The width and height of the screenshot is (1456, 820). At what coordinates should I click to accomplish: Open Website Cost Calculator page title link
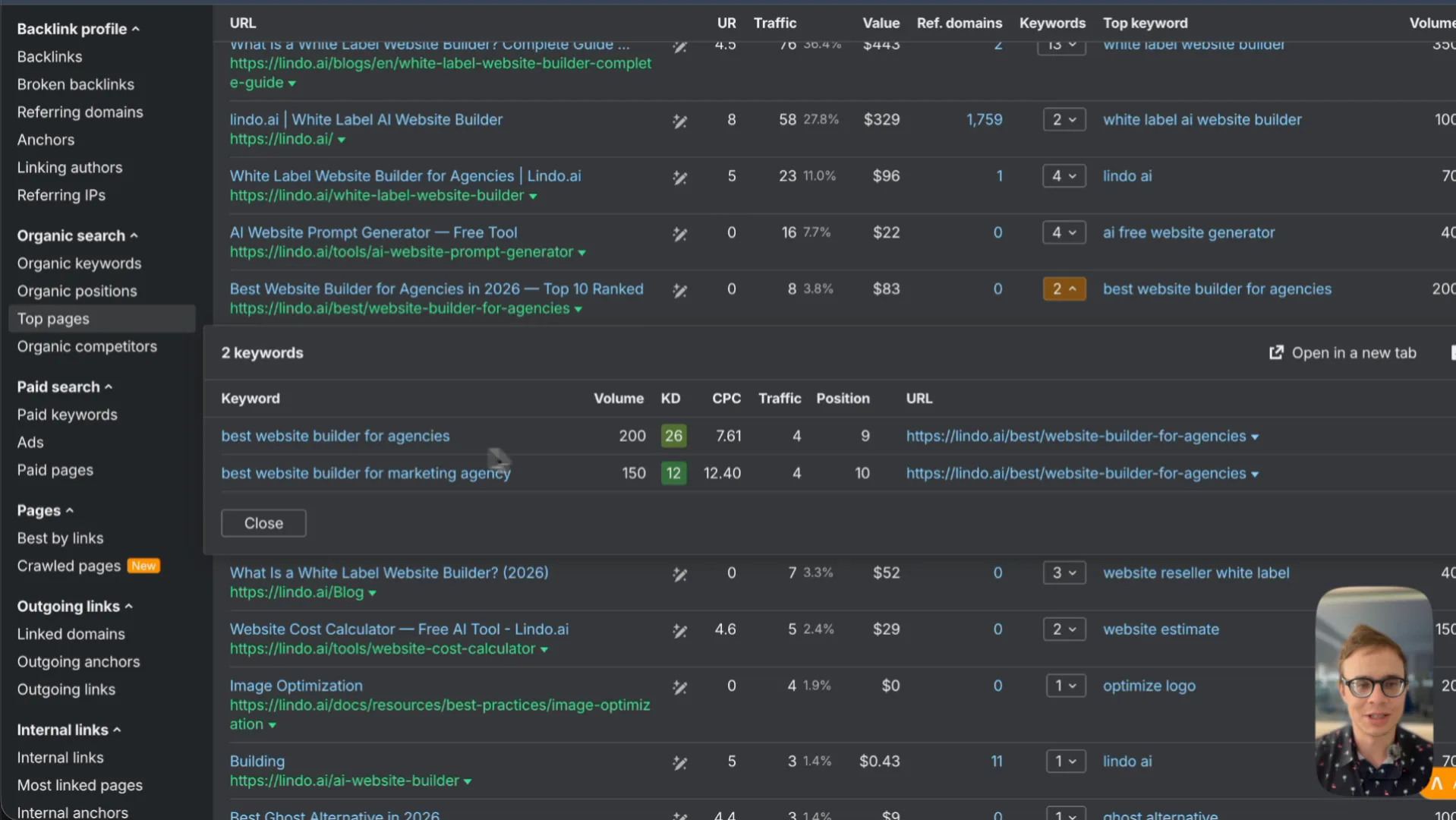tap(399, 629)
